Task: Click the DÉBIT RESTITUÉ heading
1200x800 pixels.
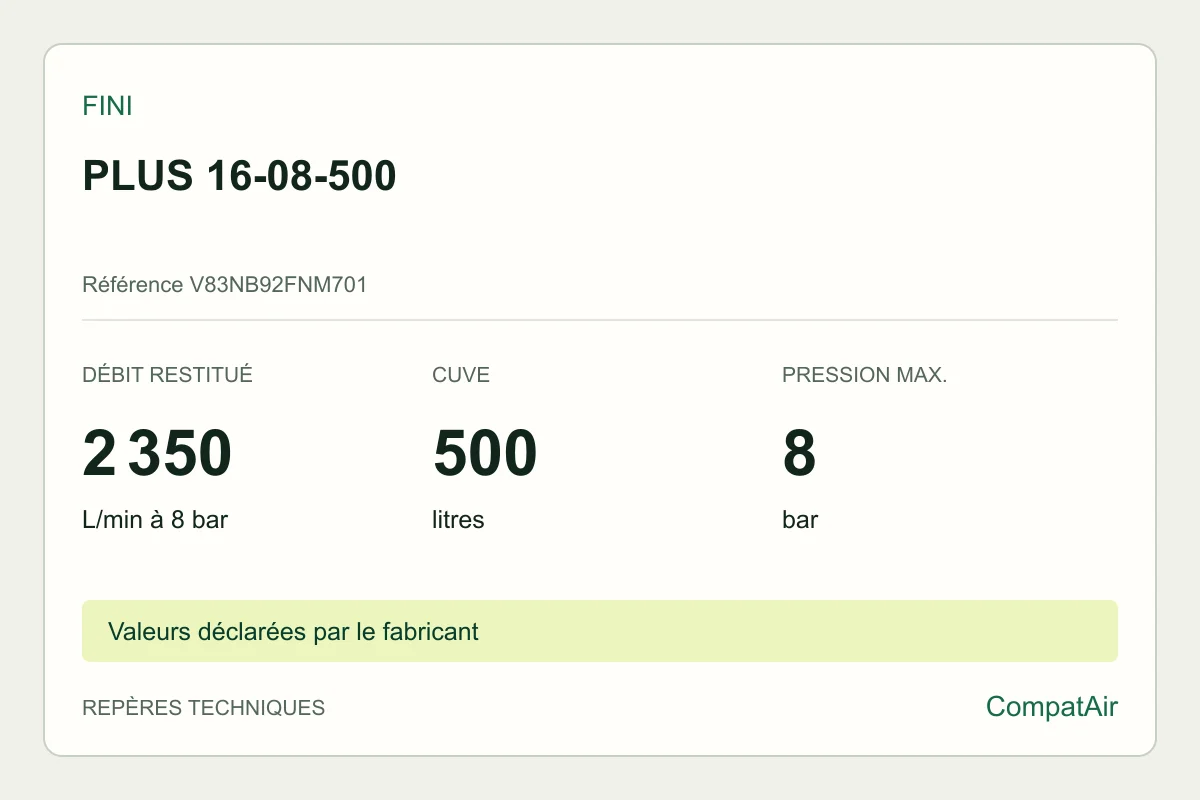Action: coord(167,375)
